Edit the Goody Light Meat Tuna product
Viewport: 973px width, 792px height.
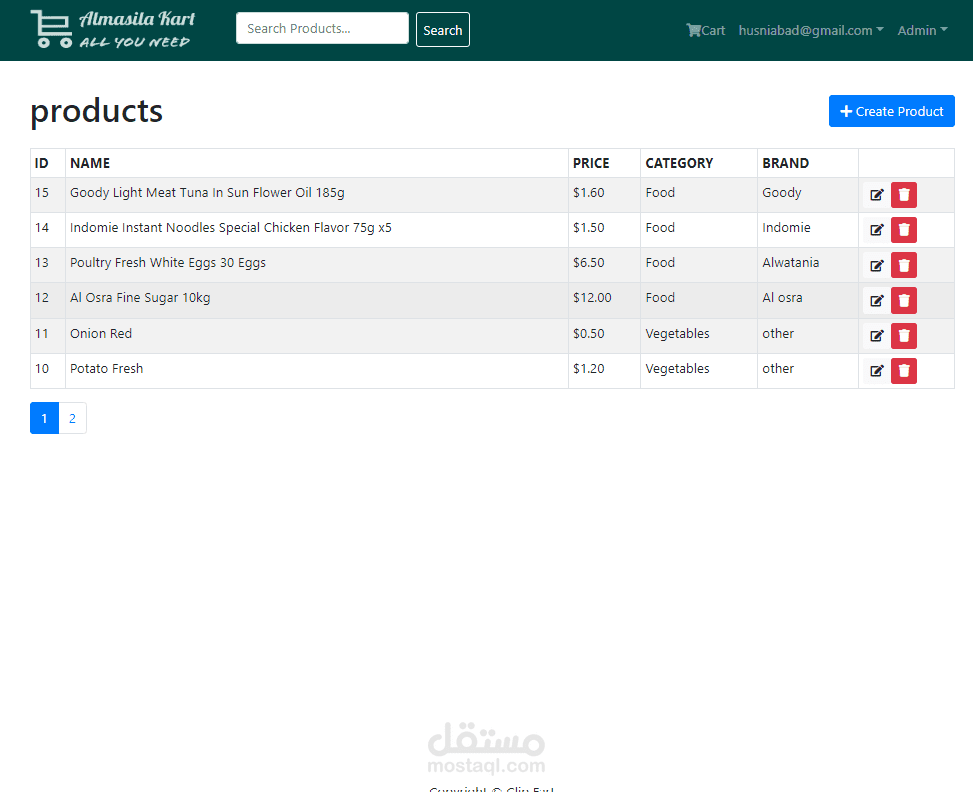[x=876, y=195]
